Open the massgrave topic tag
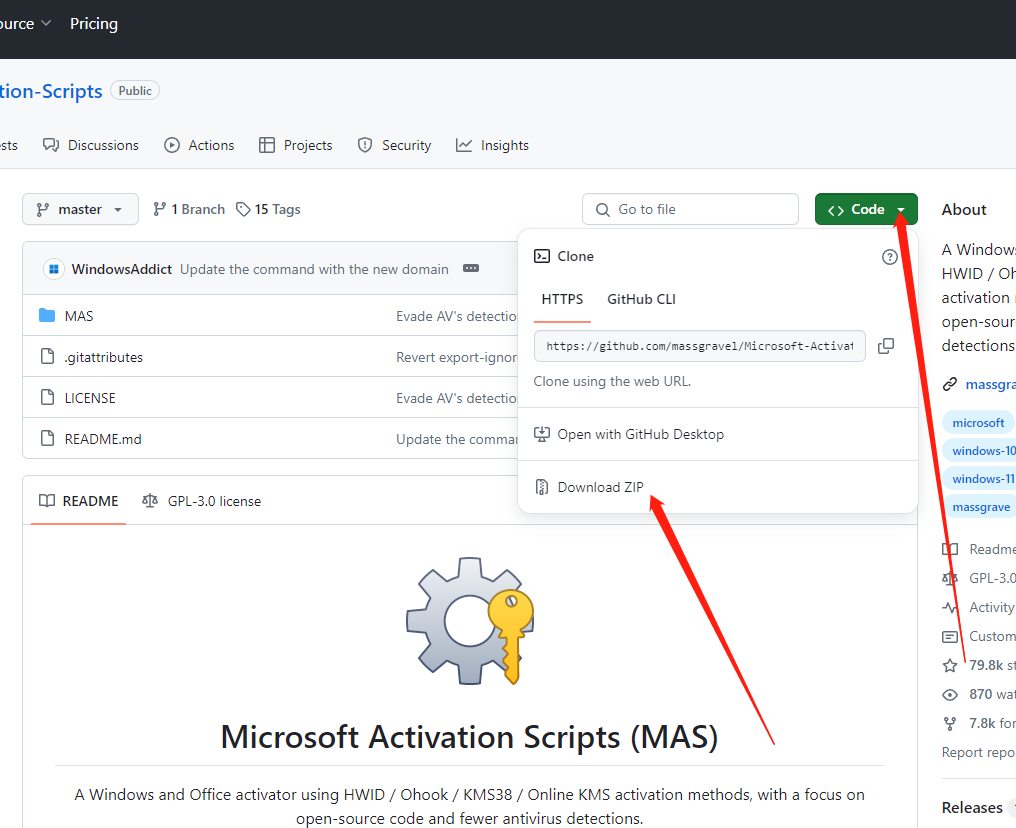The width and height of the screenshot is (1016, 828). pos(980,507)
